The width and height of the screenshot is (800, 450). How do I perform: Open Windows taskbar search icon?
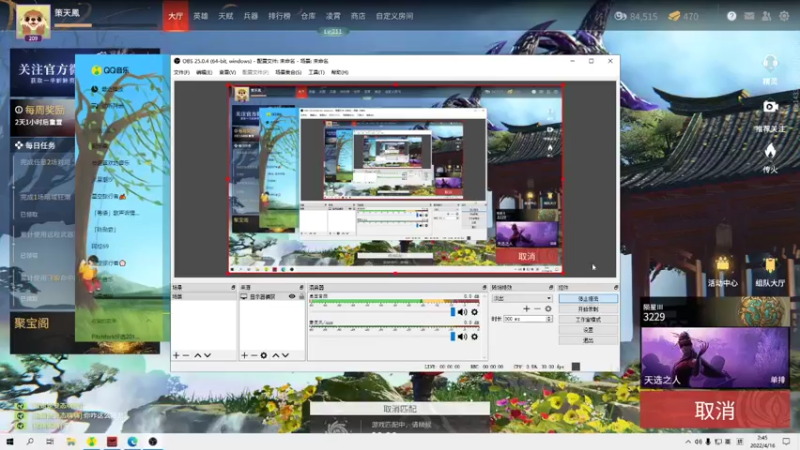(x=30, y=441)
